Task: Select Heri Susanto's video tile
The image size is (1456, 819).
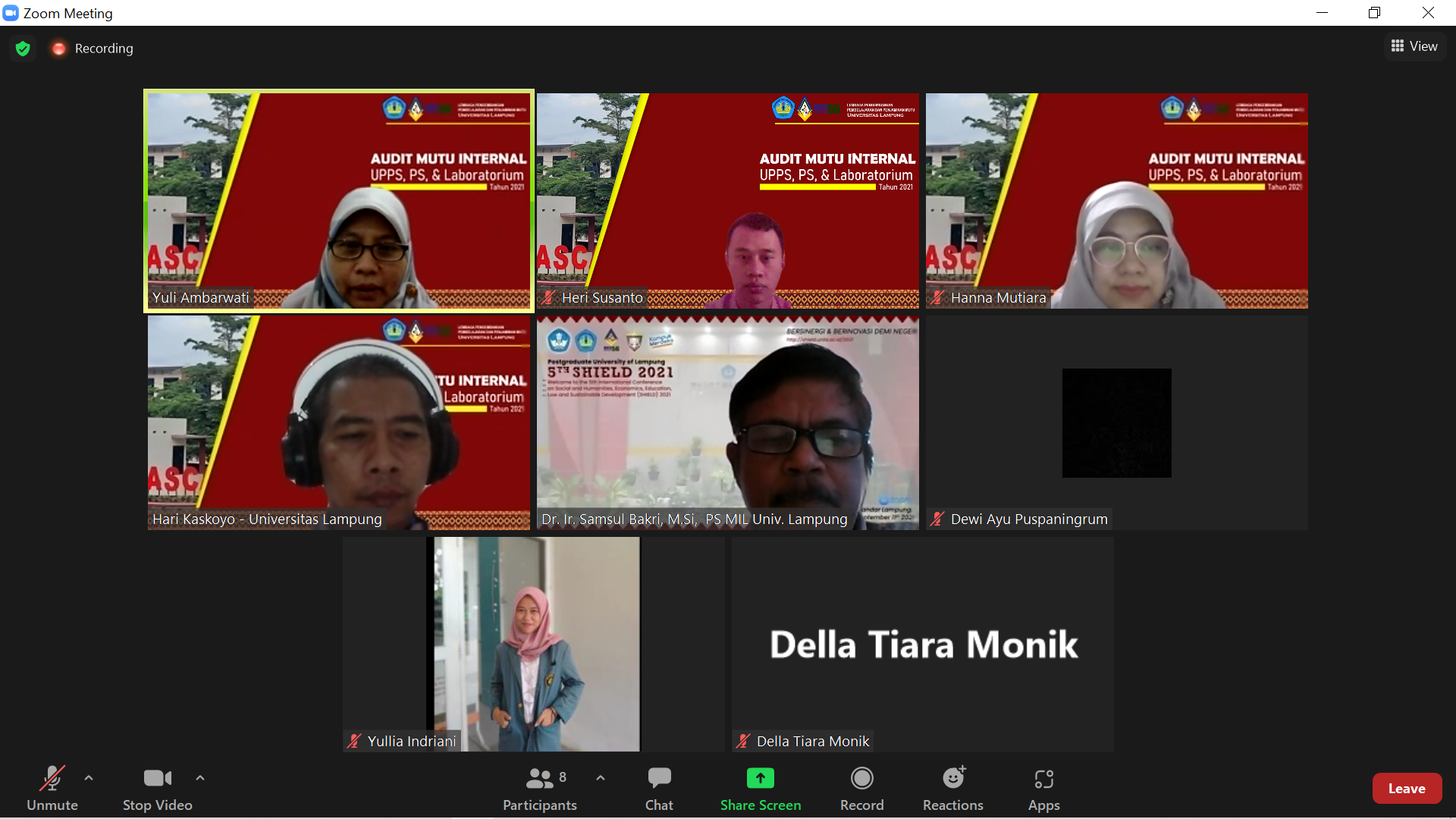Action: click(727, 201)
